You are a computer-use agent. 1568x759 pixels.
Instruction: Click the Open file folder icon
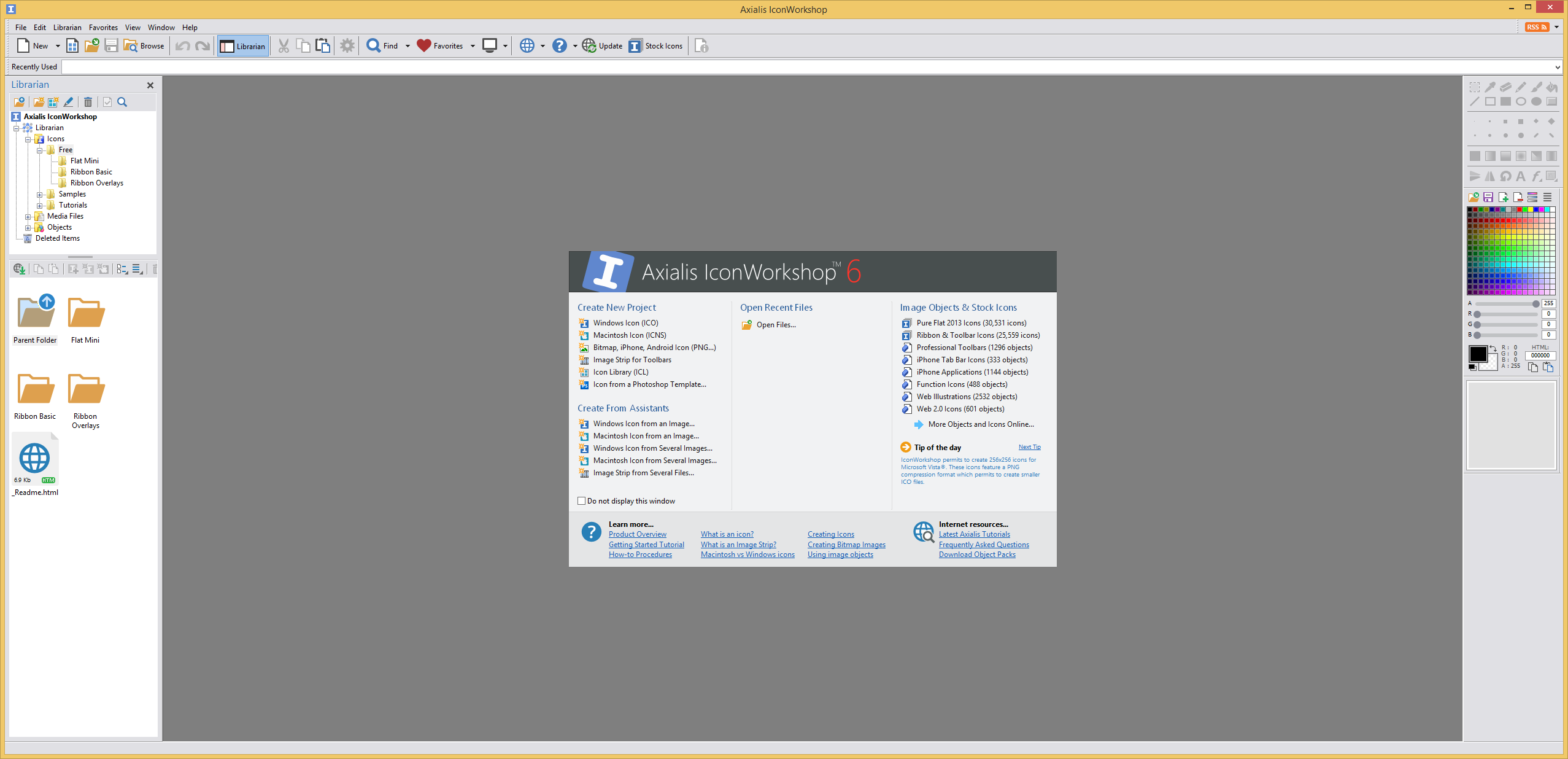[x=92, y=45]
